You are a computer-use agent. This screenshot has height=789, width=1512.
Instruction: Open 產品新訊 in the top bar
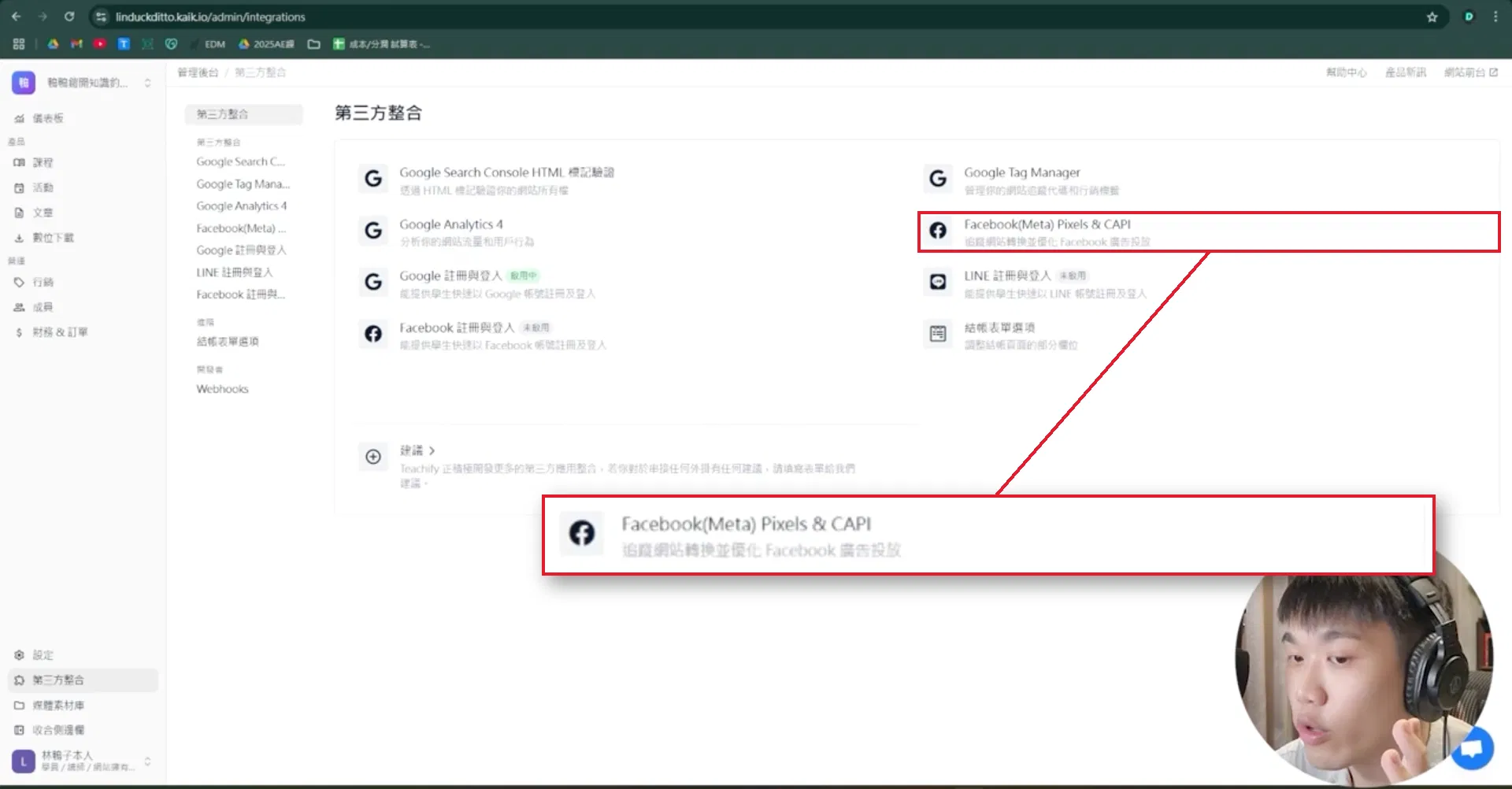point(1406,72)
